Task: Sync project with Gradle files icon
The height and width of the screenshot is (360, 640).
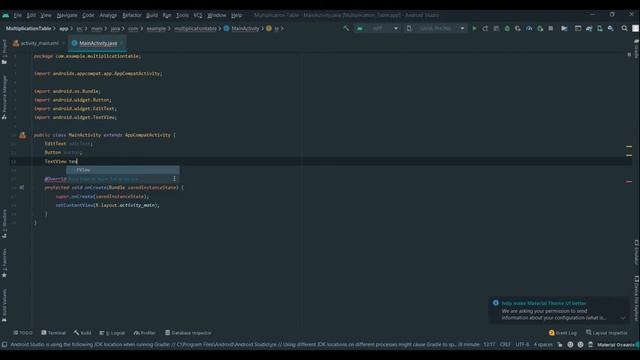Action: point(589,29)
